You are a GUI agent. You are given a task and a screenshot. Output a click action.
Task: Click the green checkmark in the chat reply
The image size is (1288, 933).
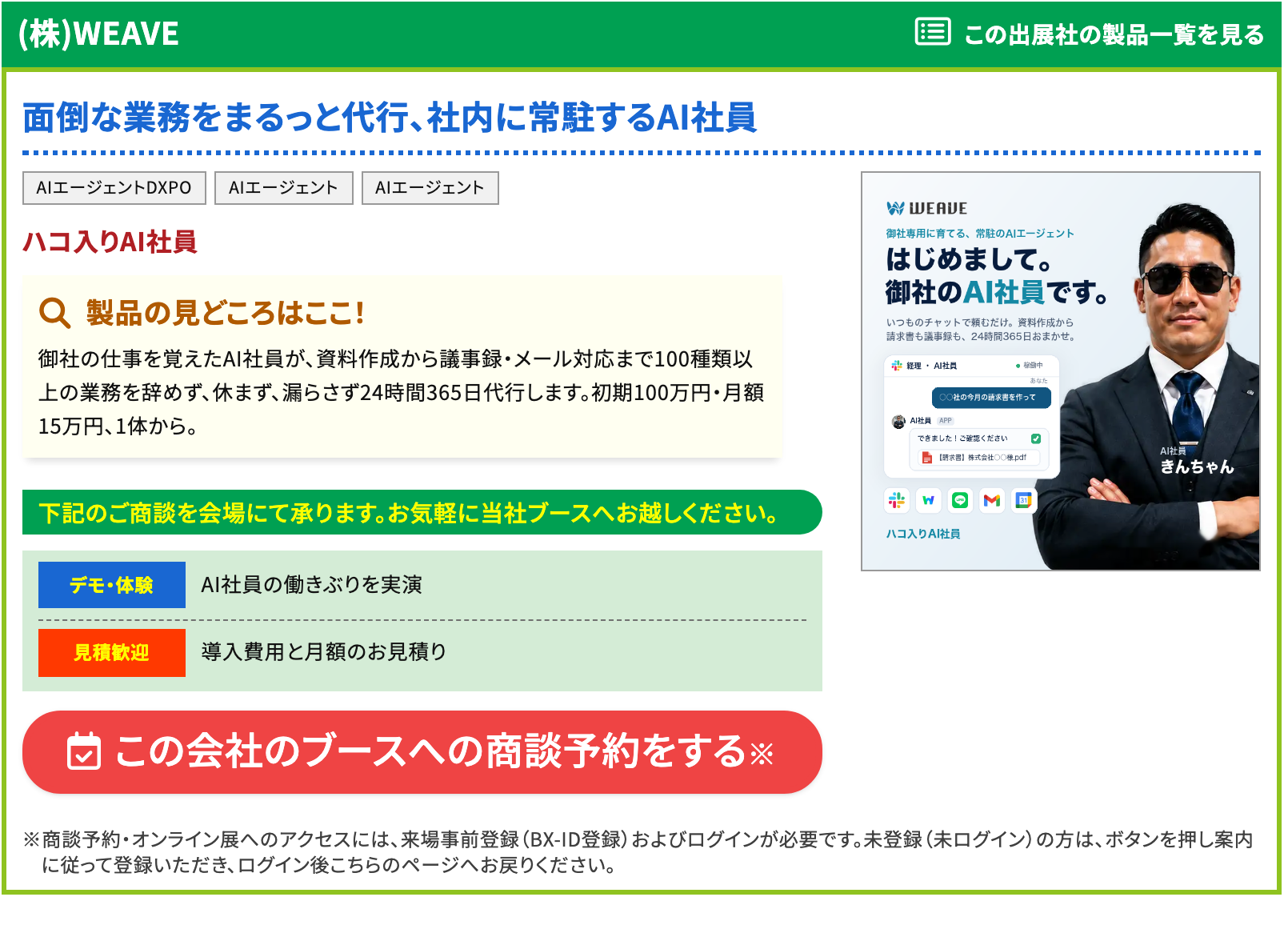pyautogui.click(x=1036, y=438)
